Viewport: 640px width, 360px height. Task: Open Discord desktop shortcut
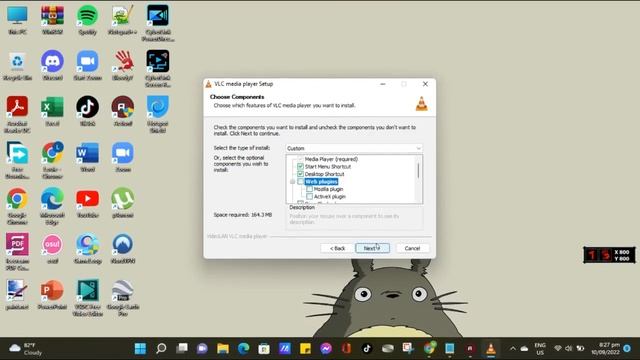coord(52,66)
